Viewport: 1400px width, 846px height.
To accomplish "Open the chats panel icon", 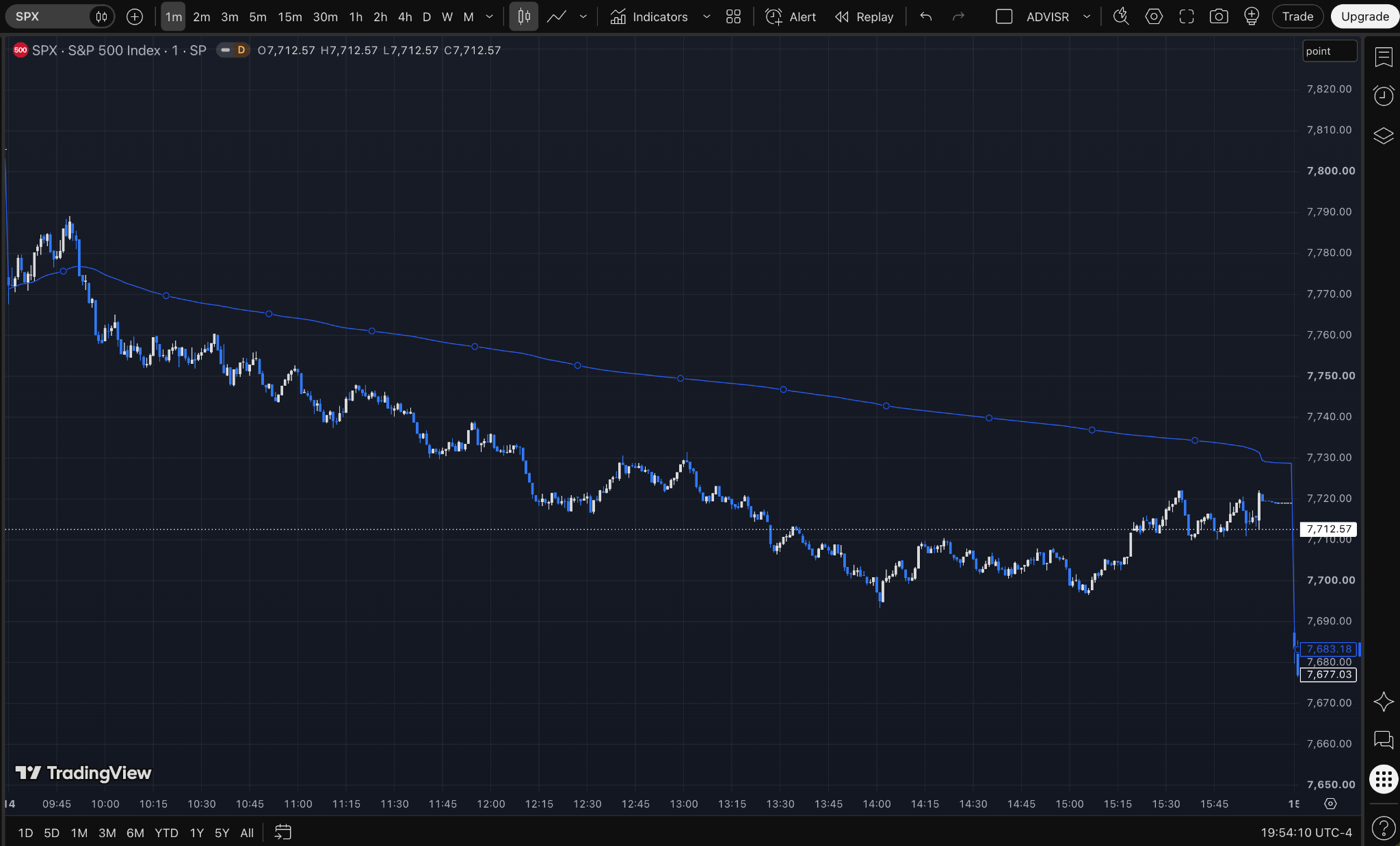I will click(x=1384, y=739).
